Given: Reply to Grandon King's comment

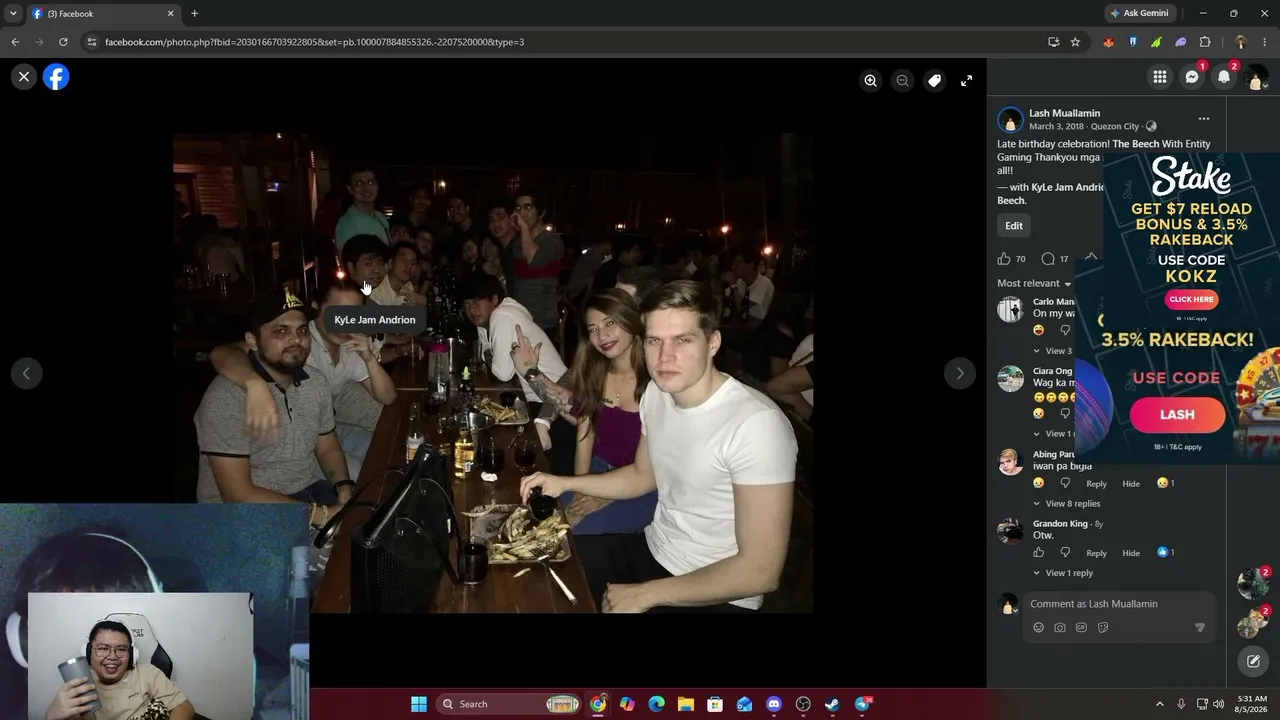Looking at the screenshot, I should pyautogui.click(x=1096, y=554).
